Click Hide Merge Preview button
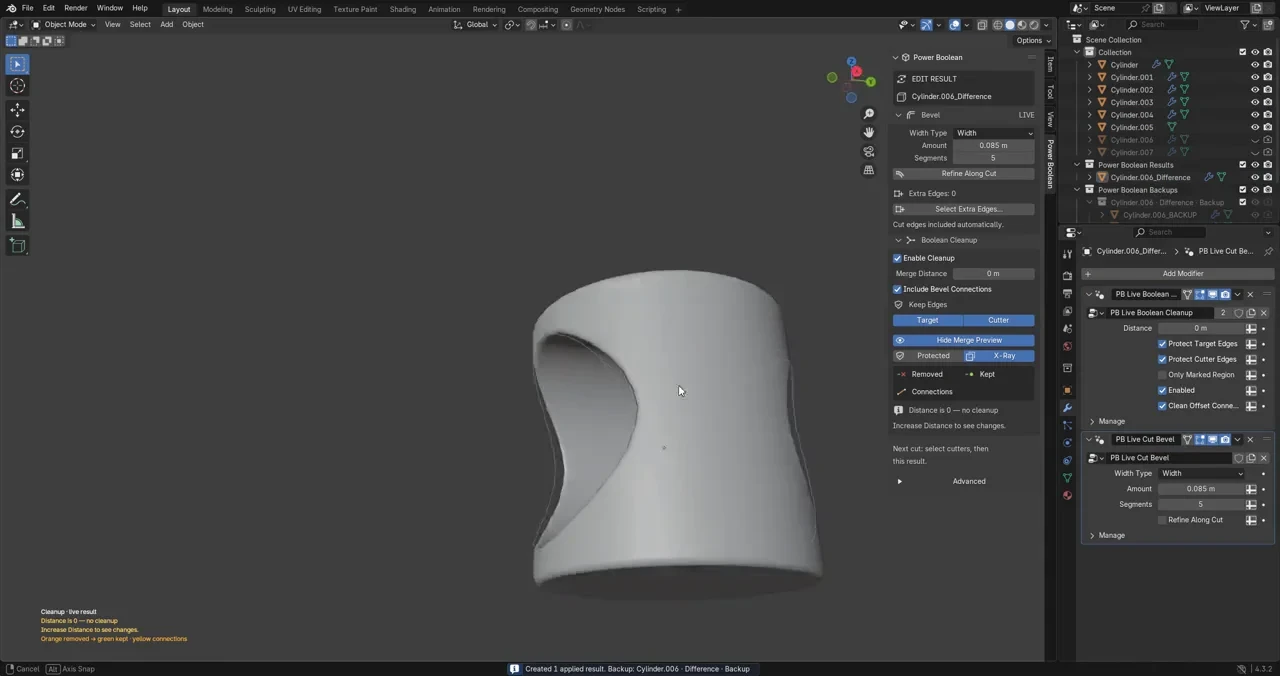This screenshot has width=1280, height=676. 964,340
